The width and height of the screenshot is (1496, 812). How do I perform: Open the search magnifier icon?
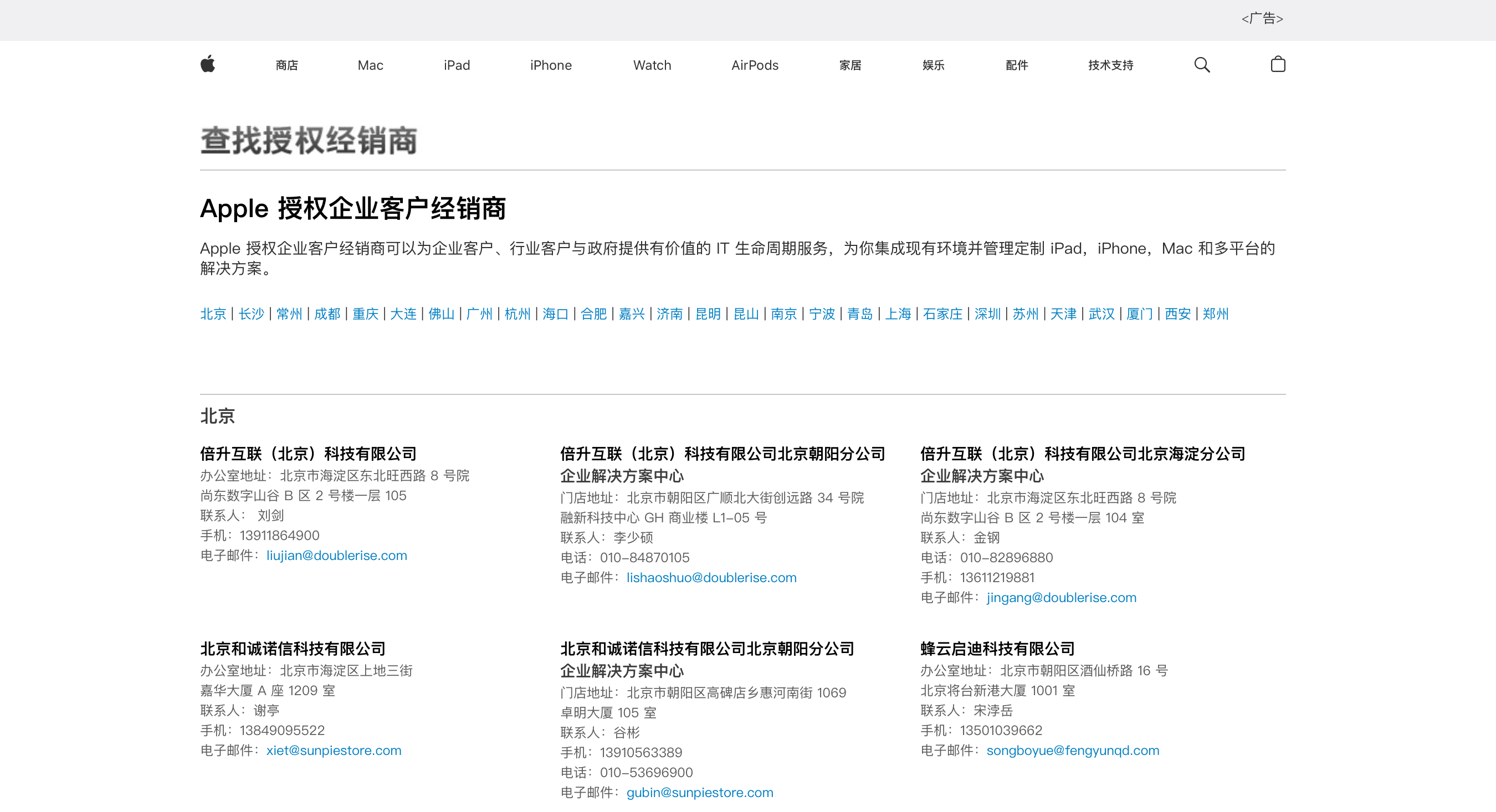pos(1202,64)
